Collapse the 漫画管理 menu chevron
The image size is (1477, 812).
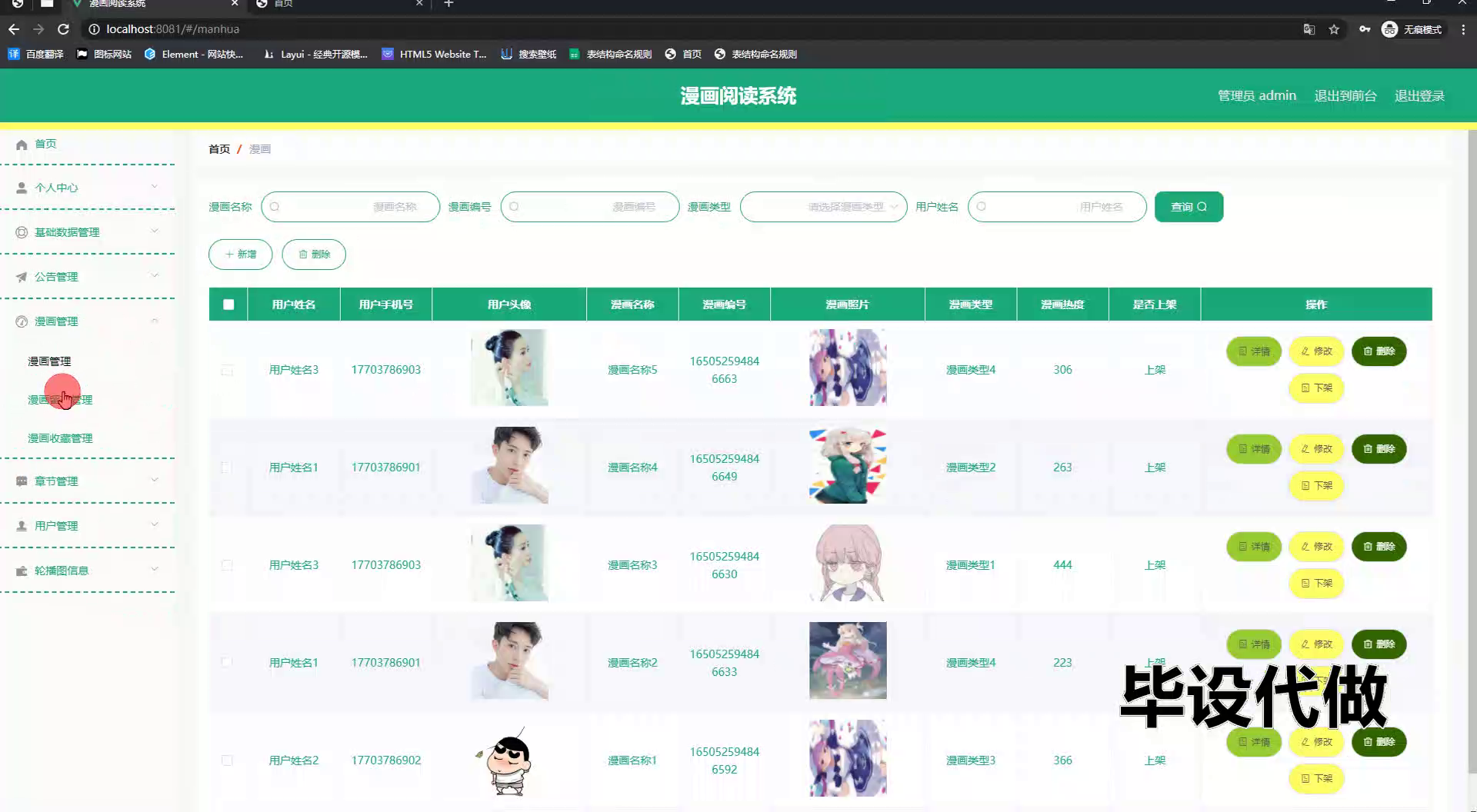[155, 321]
